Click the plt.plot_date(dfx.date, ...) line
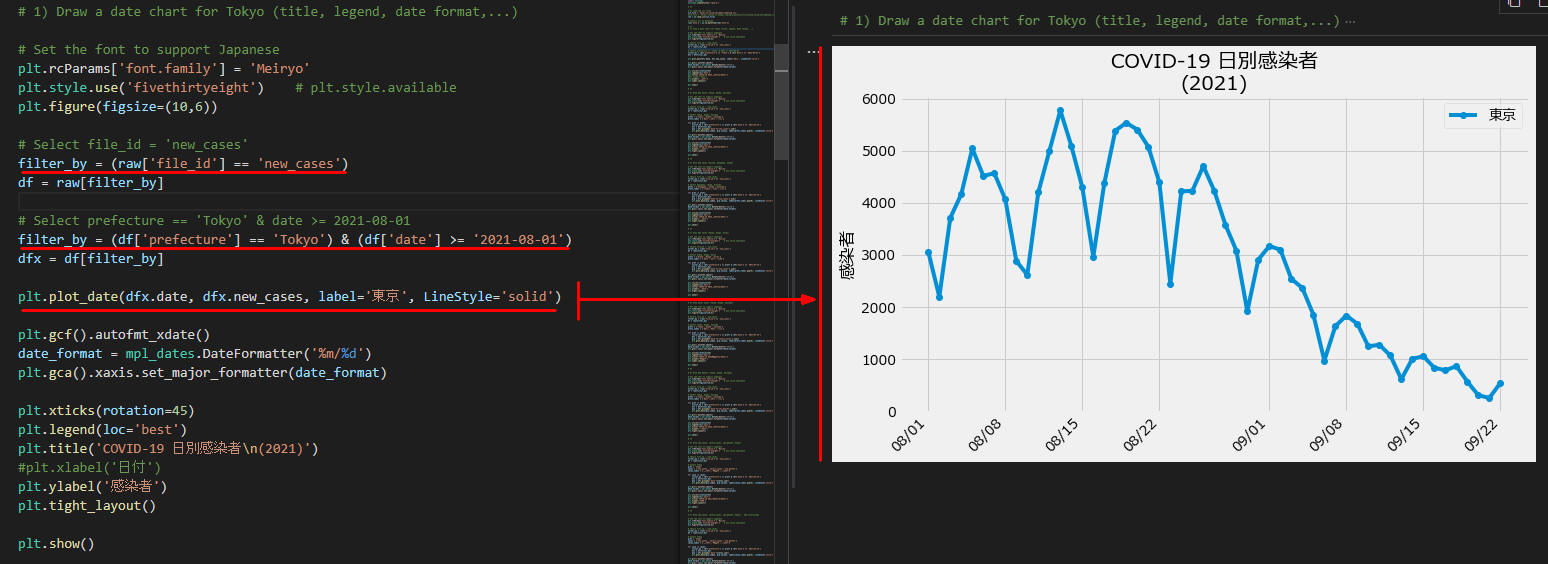The image size is (1548, 564). 290,297
